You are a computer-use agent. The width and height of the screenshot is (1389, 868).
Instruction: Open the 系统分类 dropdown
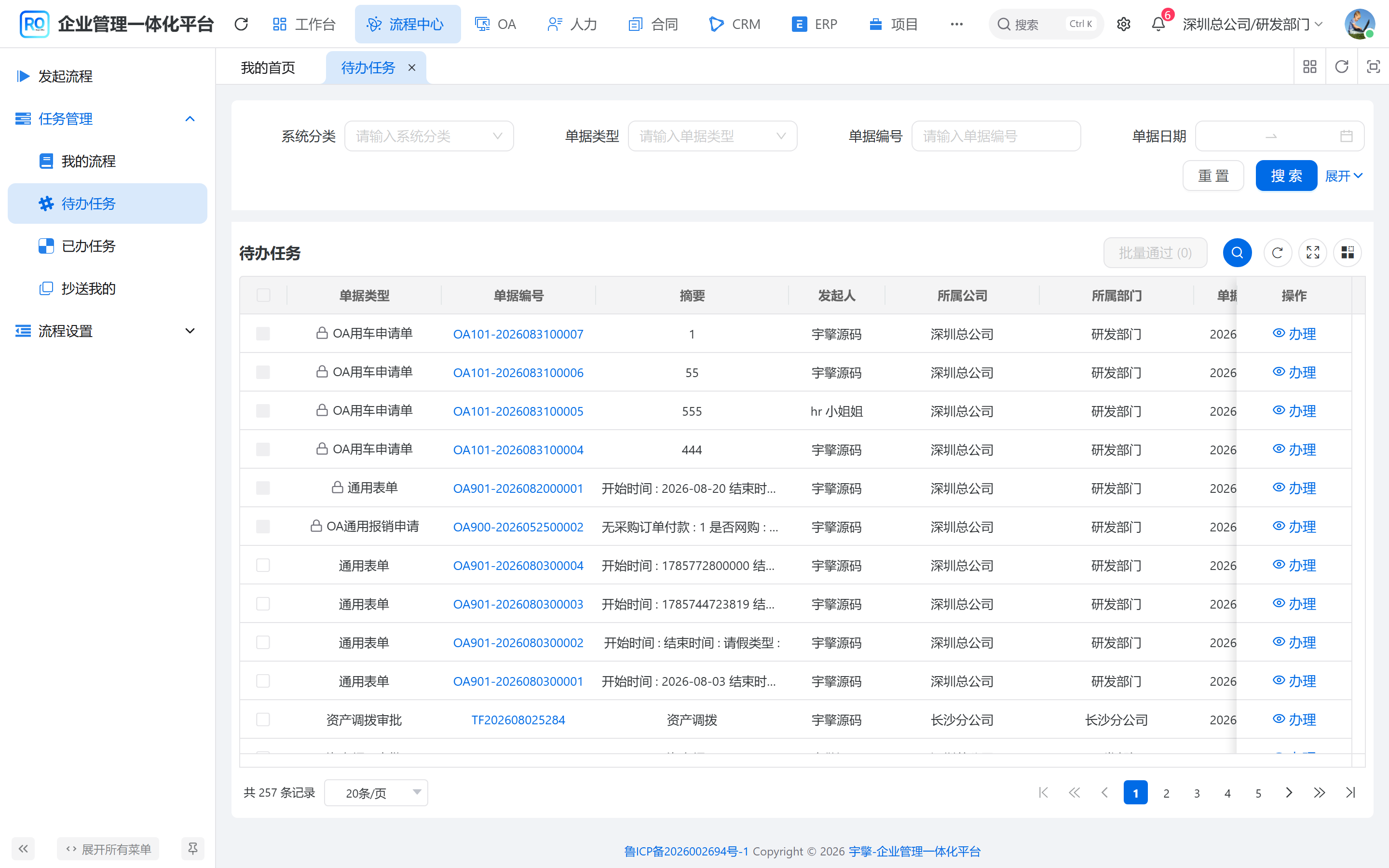coord(429,136)
